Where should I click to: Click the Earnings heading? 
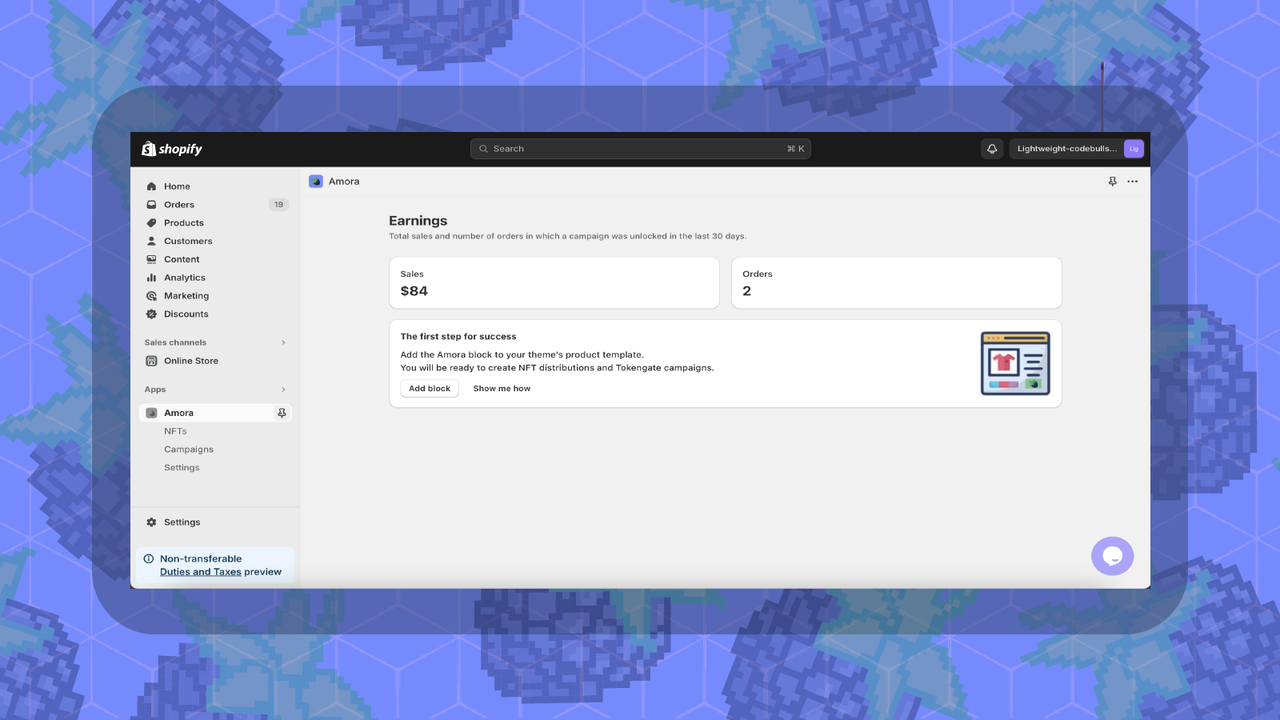point(418,221)
